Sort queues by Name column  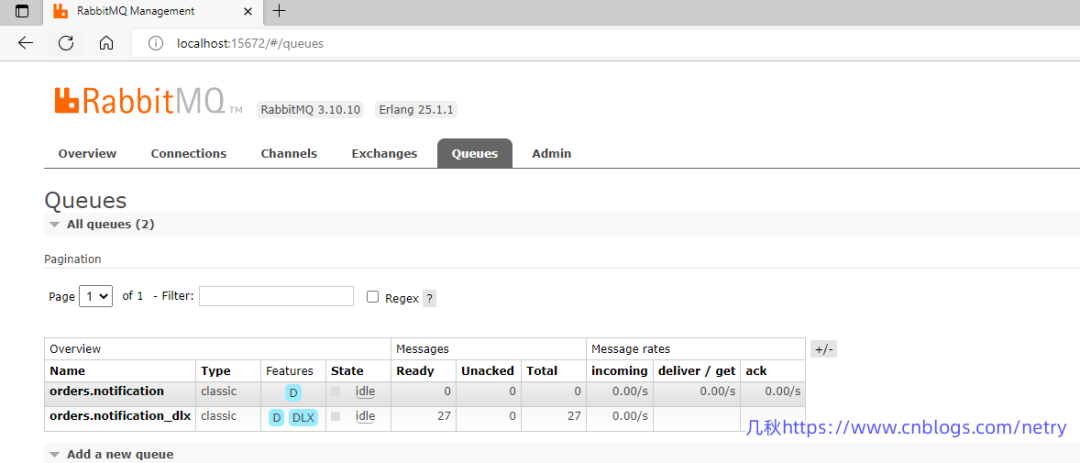click(68, 371)
